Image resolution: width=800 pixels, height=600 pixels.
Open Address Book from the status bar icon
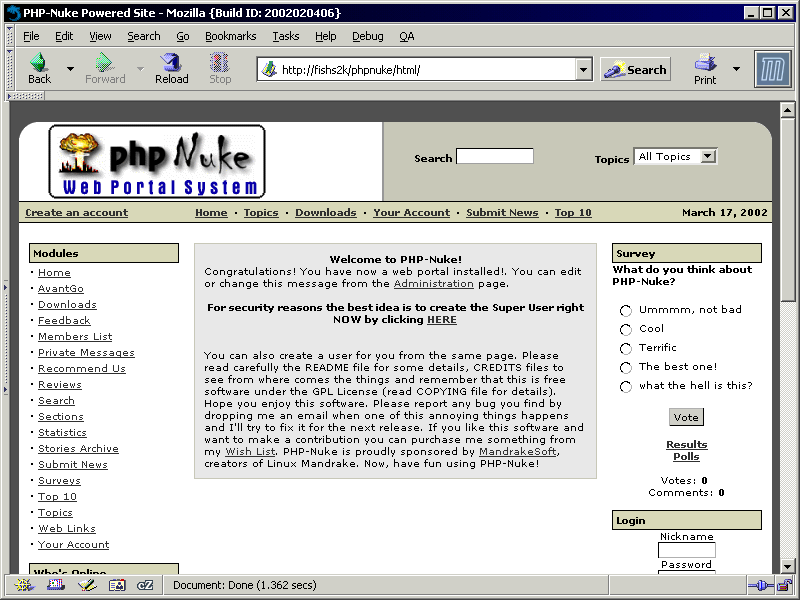[117, 585]
